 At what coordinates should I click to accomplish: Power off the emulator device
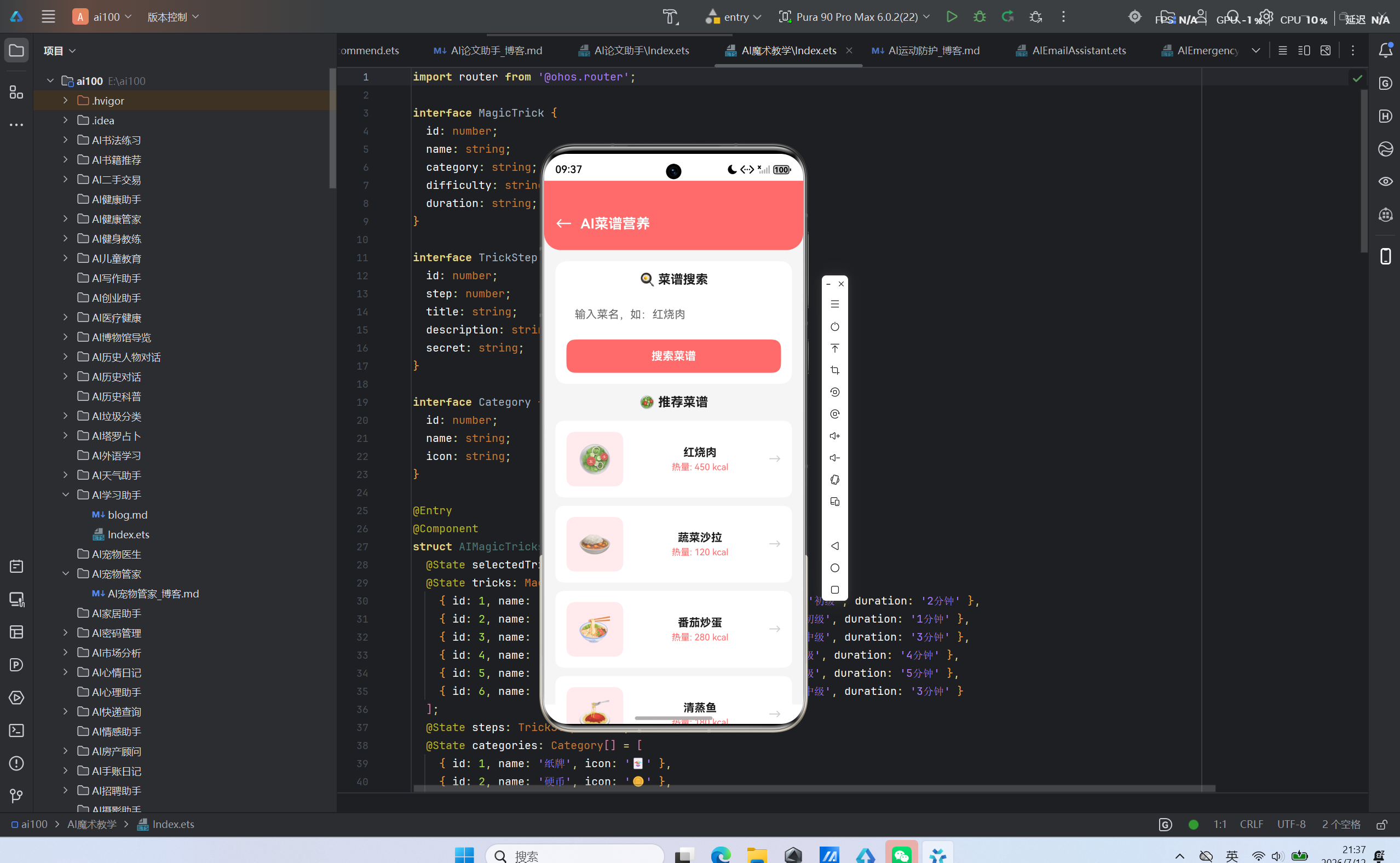tap(834, 326)
